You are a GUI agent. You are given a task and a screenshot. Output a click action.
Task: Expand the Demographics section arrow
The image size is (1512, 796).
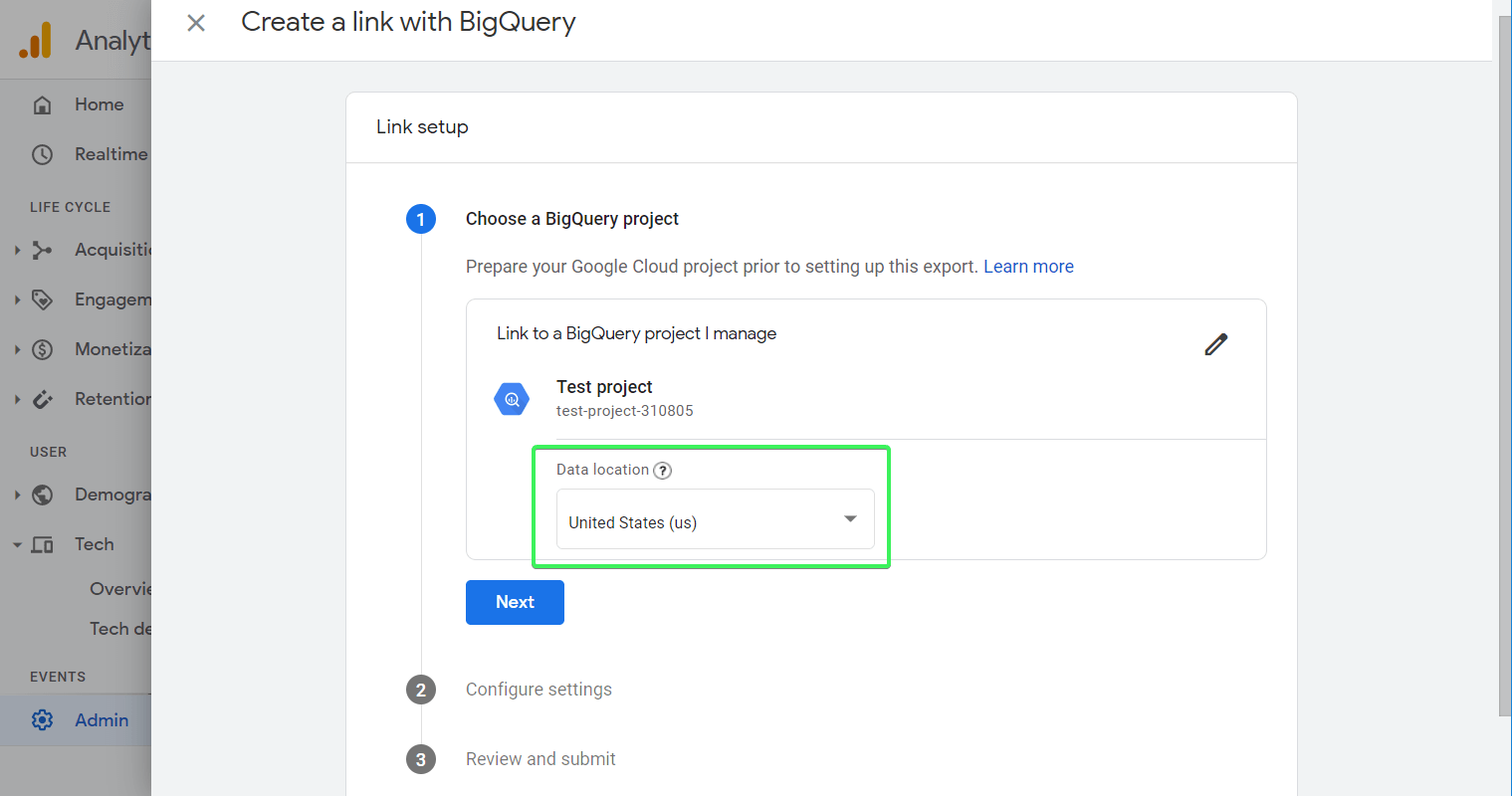[x=17, y=495]
